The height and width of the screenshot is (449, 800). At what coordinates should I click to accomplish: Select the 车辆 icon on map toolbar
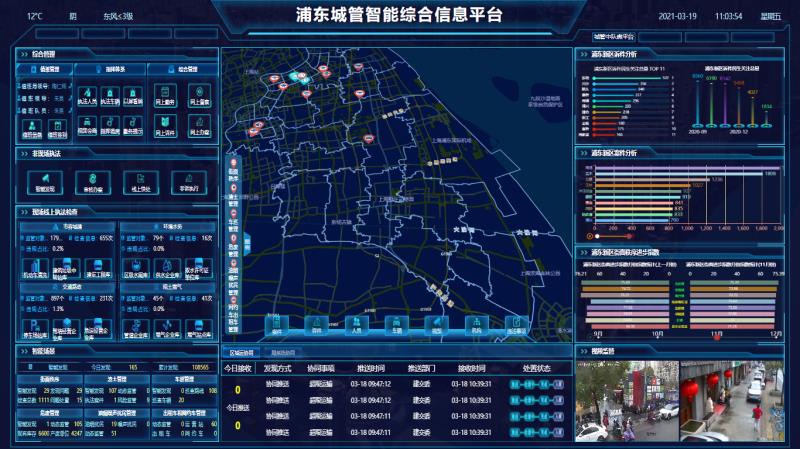point(395,324)
